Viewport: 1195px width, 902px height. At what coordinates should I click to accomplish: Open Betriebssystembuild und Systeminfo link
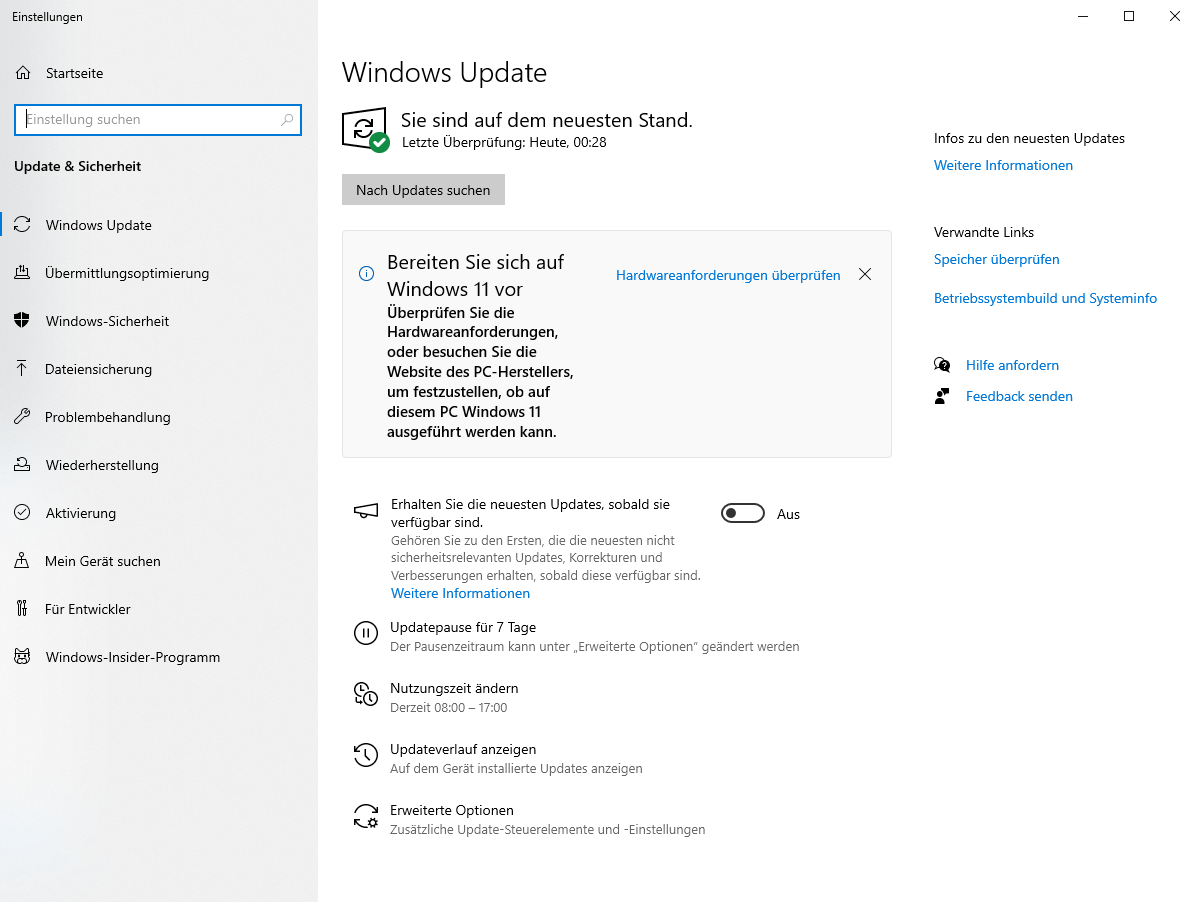click(x=1045, y=298)
